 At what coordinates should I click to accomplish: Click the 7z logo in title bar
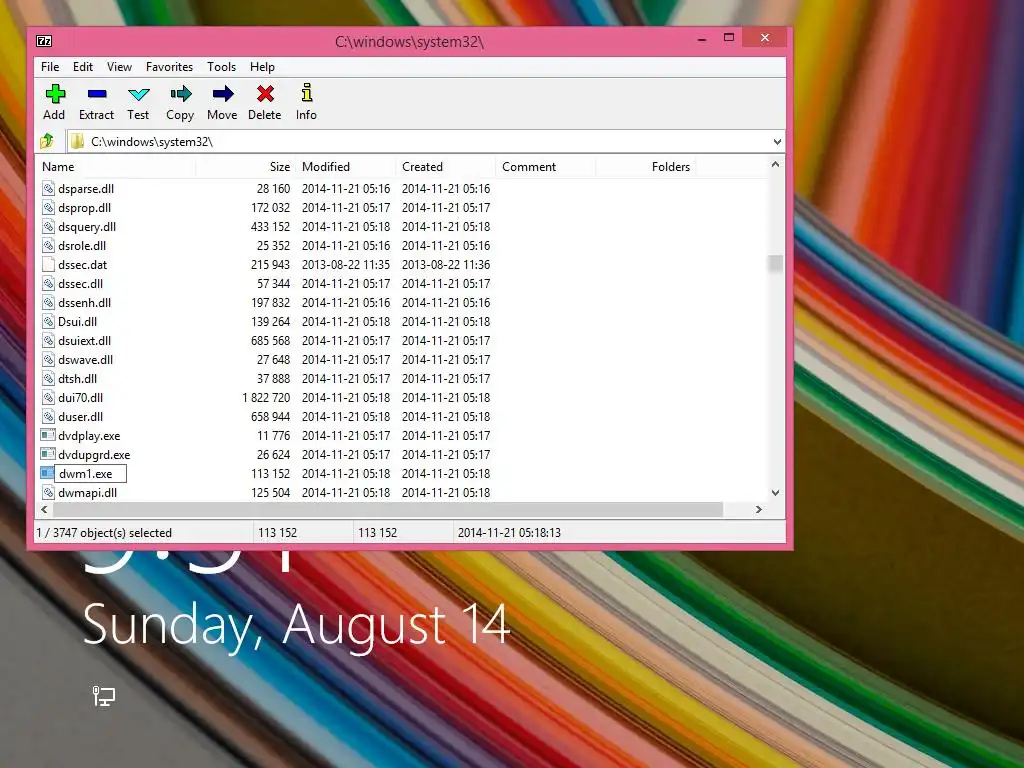click(x=44, y=41)
